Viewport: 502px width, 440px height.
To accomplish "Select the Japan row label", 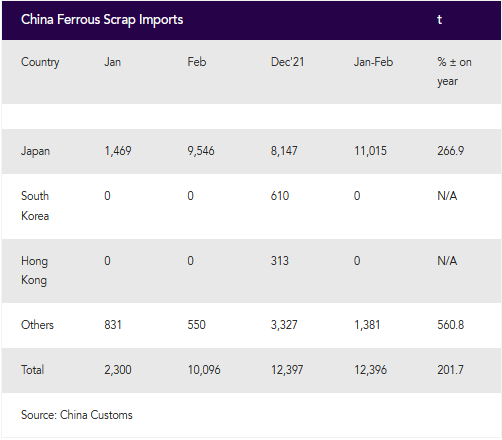I will click(x=35, y=151).
